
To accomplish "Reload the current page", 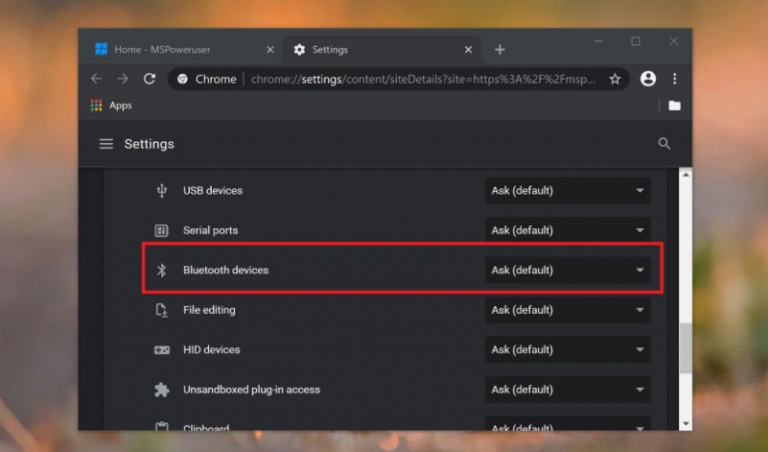I will pyautogui.click(x=149, y=79).
